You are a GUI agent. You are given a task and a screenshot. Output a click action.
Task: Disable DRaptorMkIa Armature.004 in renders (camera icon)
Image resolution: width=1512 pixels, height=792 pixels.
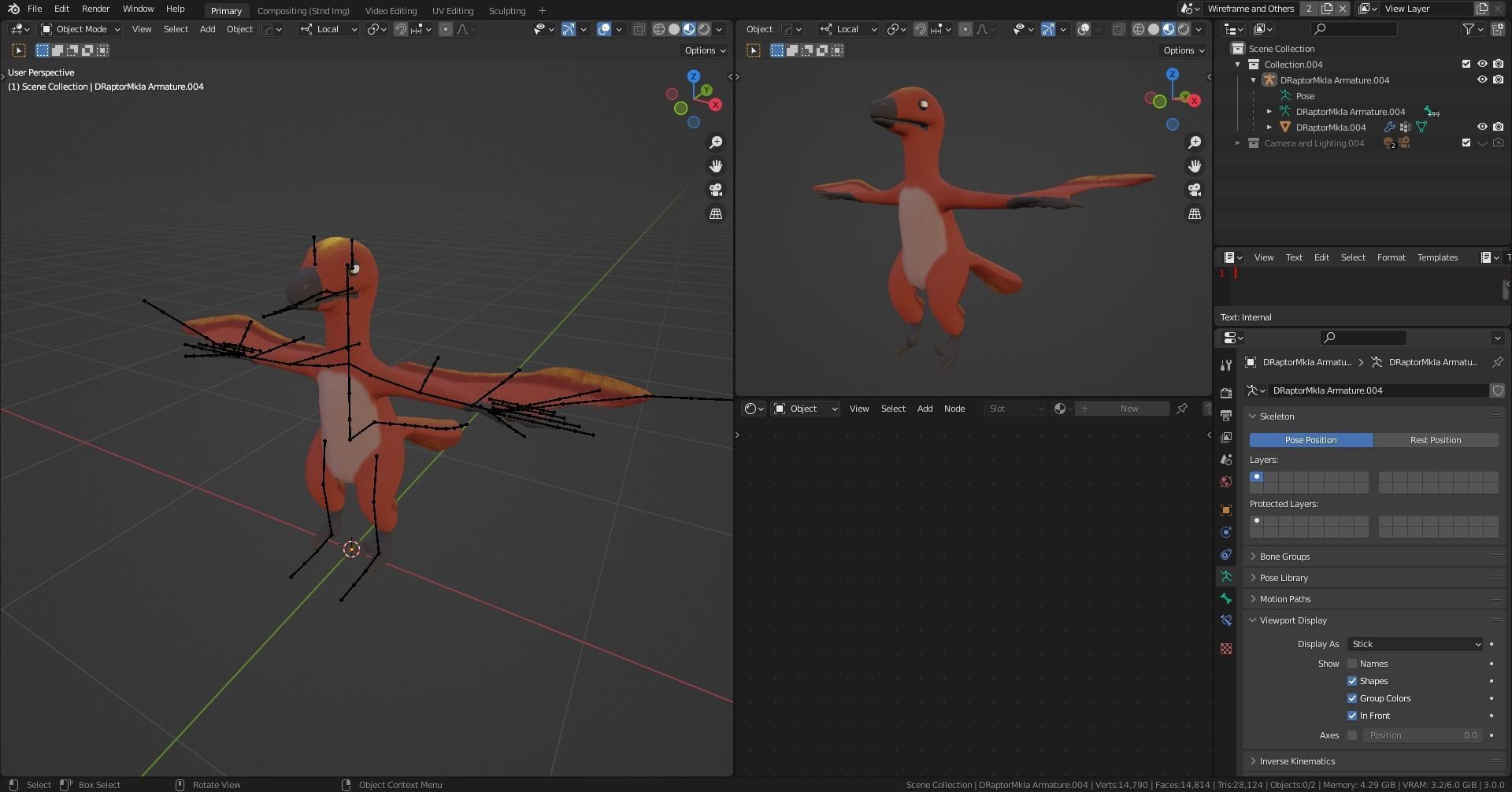tap(1498, 80)
